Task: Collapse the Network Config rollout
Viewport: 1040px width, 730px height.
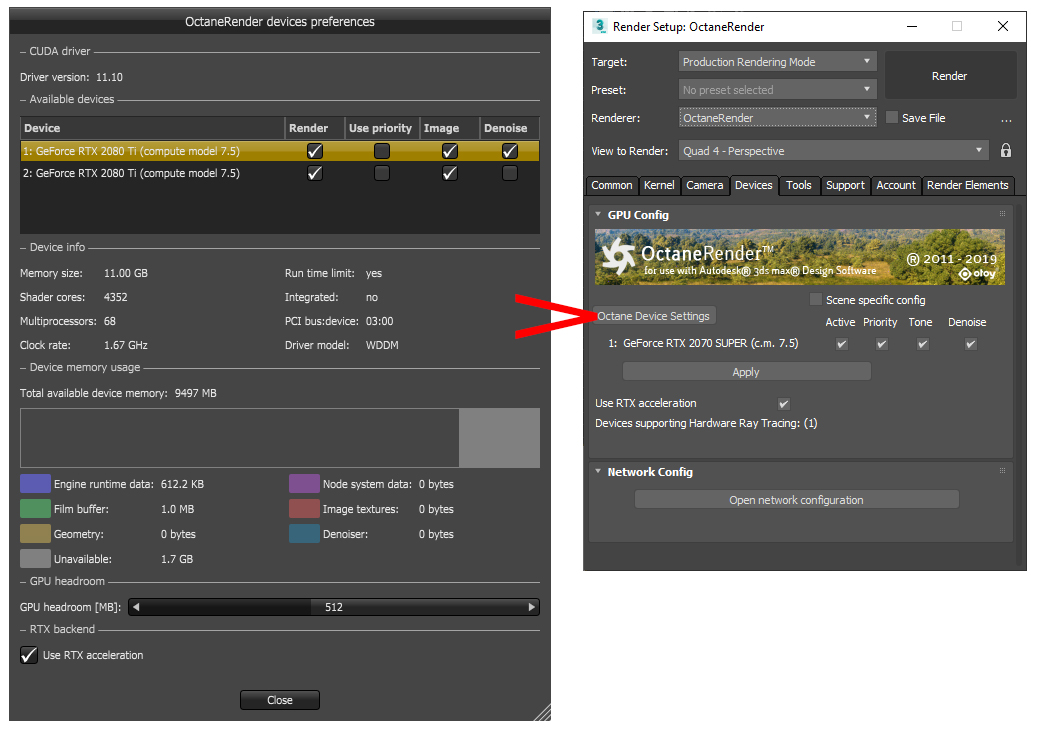Action: pyautogui.click(x=598, y=471)
